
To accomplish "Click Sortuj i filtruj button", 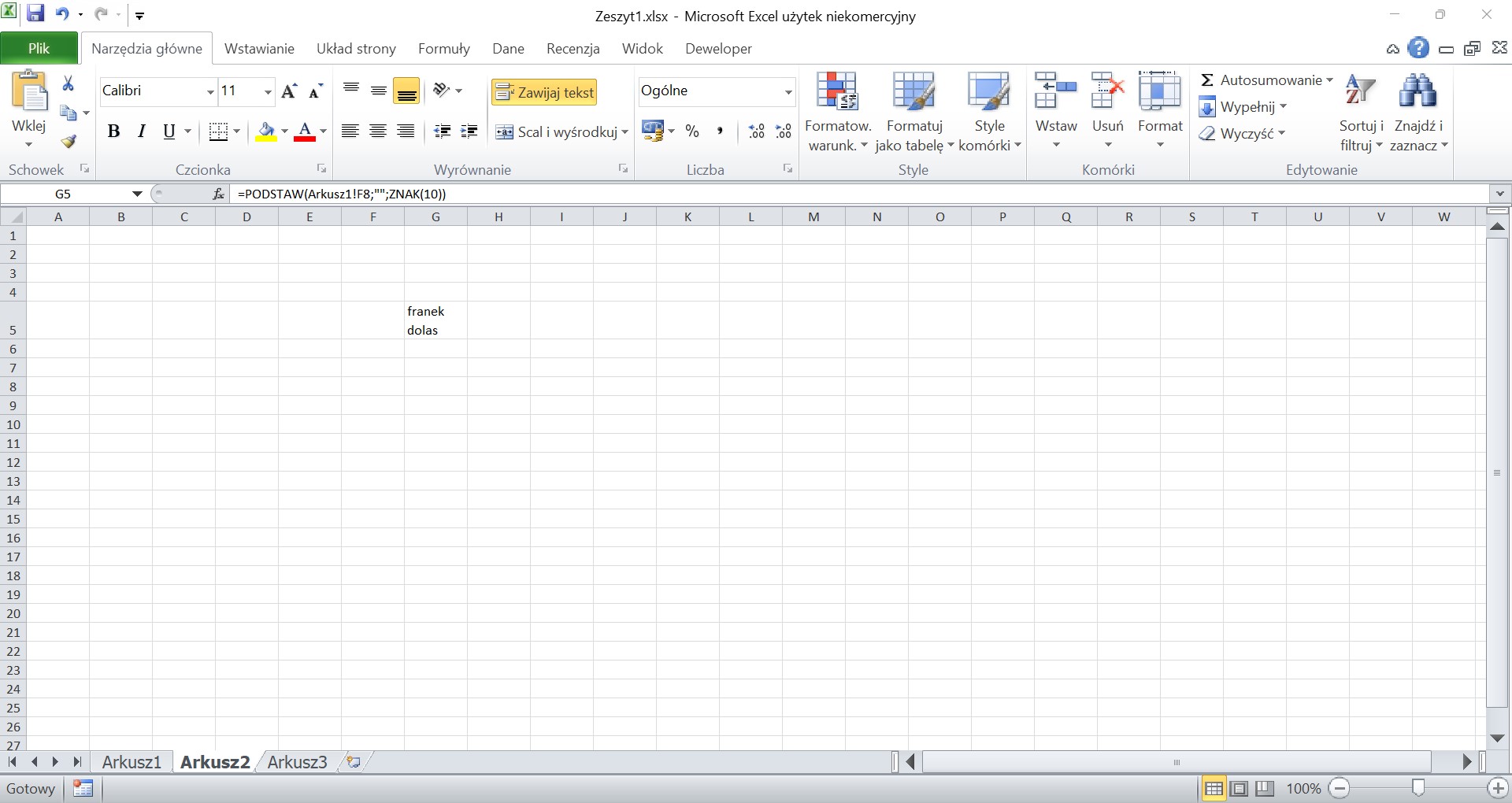I will (1361, 112).
